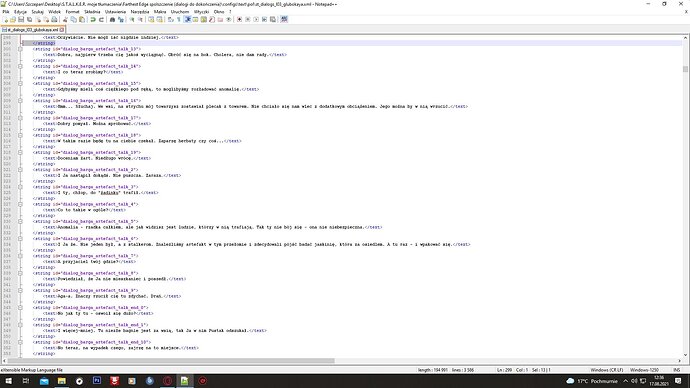
Task: Open the Widok menu
Action: click(x=55, y=12)
